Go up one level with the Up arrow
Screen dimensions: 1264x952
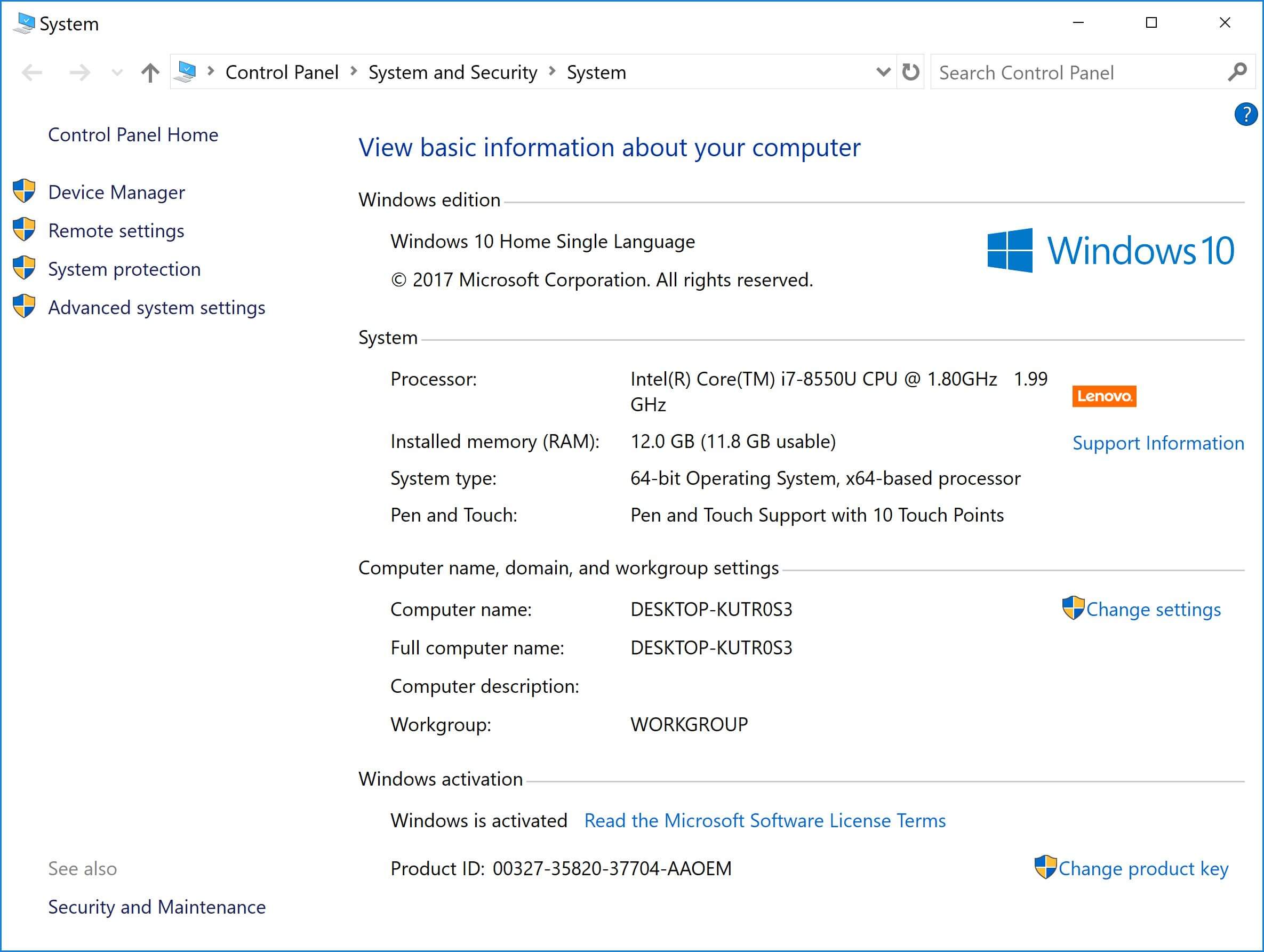coord(150,73)
